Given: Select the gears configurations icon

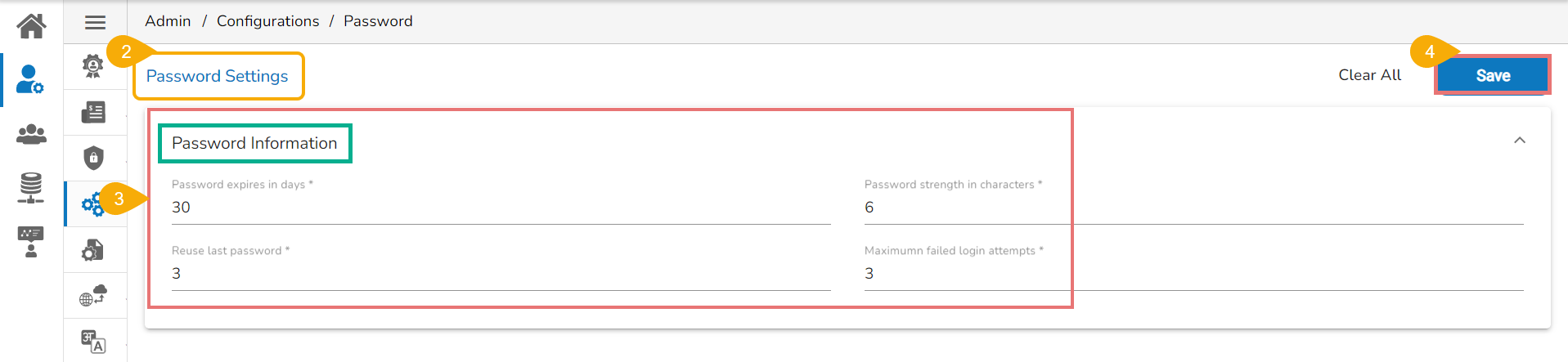Looking at the screenshot, I should coord(92,203).
